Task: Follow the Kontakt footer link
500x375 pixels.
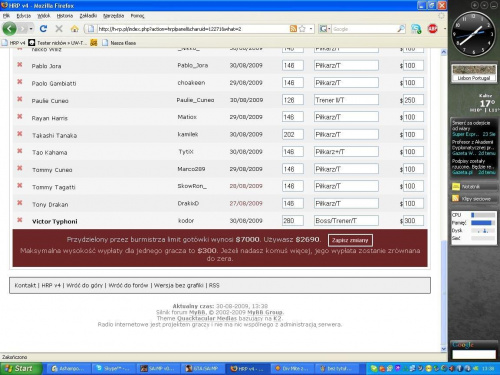Action: click(x=25, y=285)
